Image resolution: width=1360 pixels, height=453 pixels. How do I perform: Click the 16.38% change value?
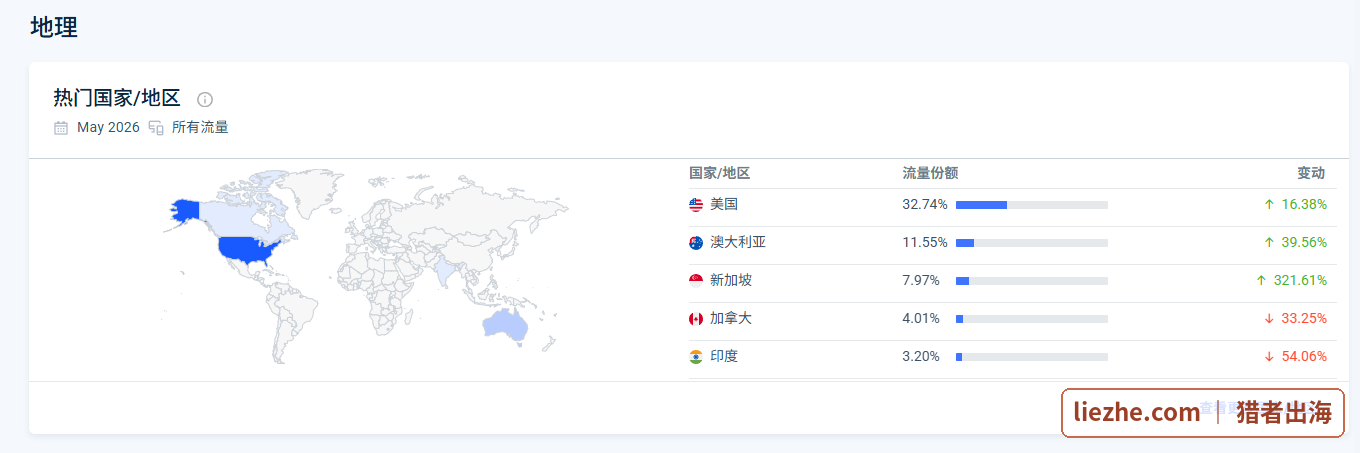1304,204
